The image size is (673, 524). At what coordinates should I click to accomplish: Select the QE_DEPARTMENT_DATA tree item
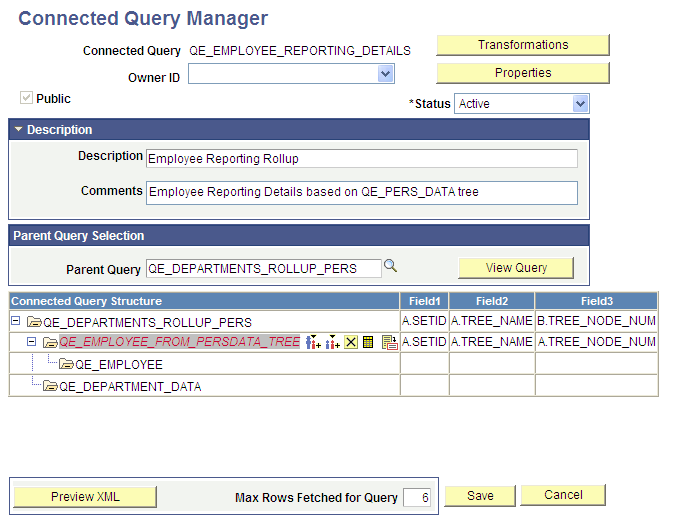click(130, 387)
